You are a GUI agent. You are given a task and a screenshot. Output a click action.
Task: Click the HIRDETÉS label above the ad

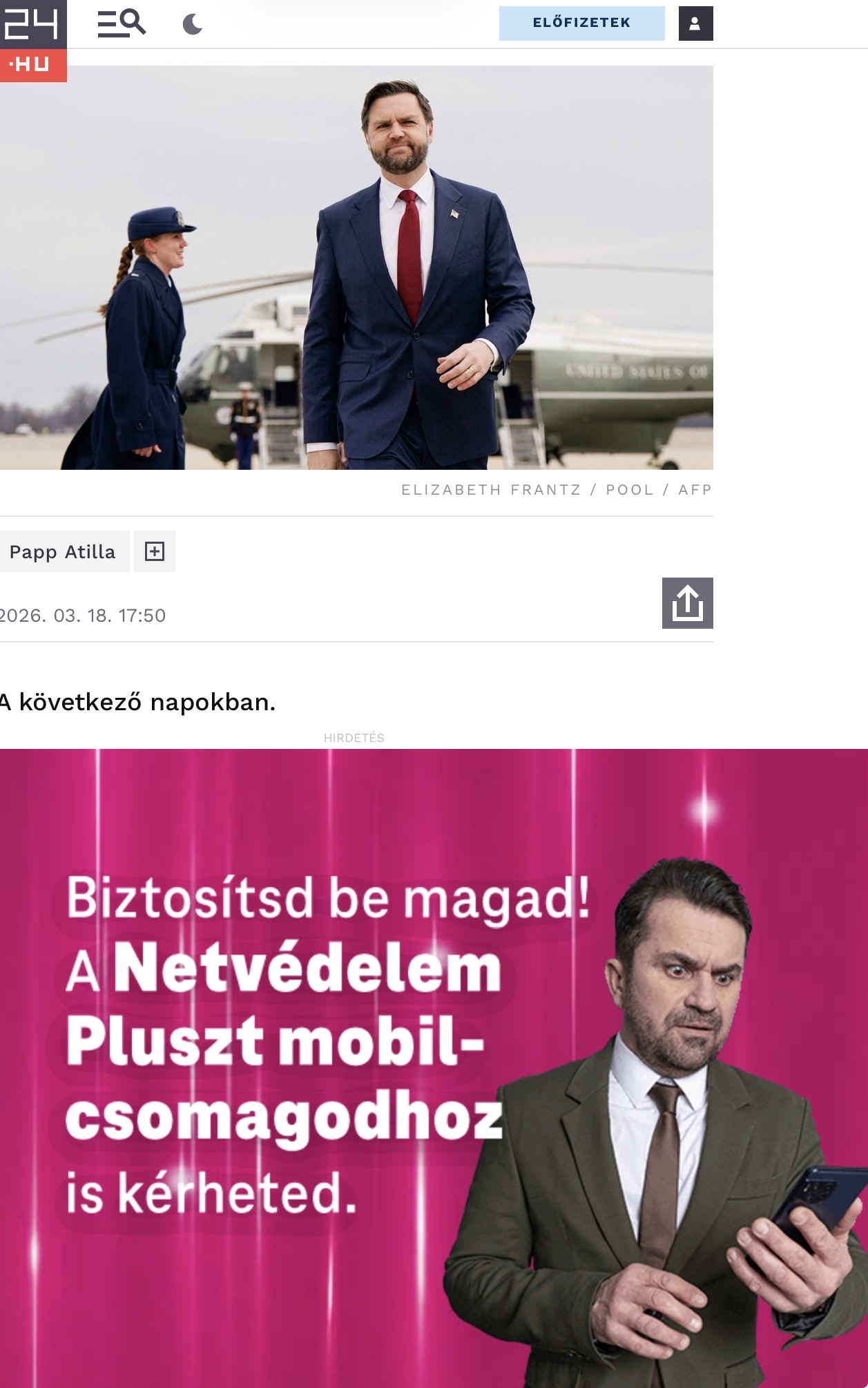tap(354, 738)
